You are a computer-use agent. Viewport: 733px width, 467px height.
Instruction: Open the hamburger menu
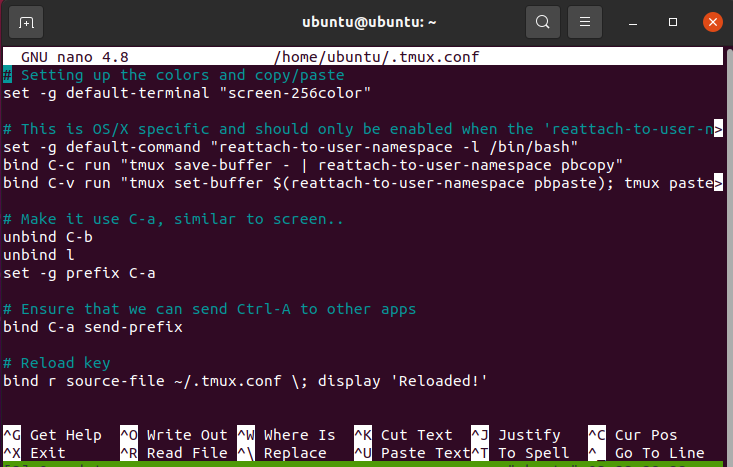tap(585, 22)
